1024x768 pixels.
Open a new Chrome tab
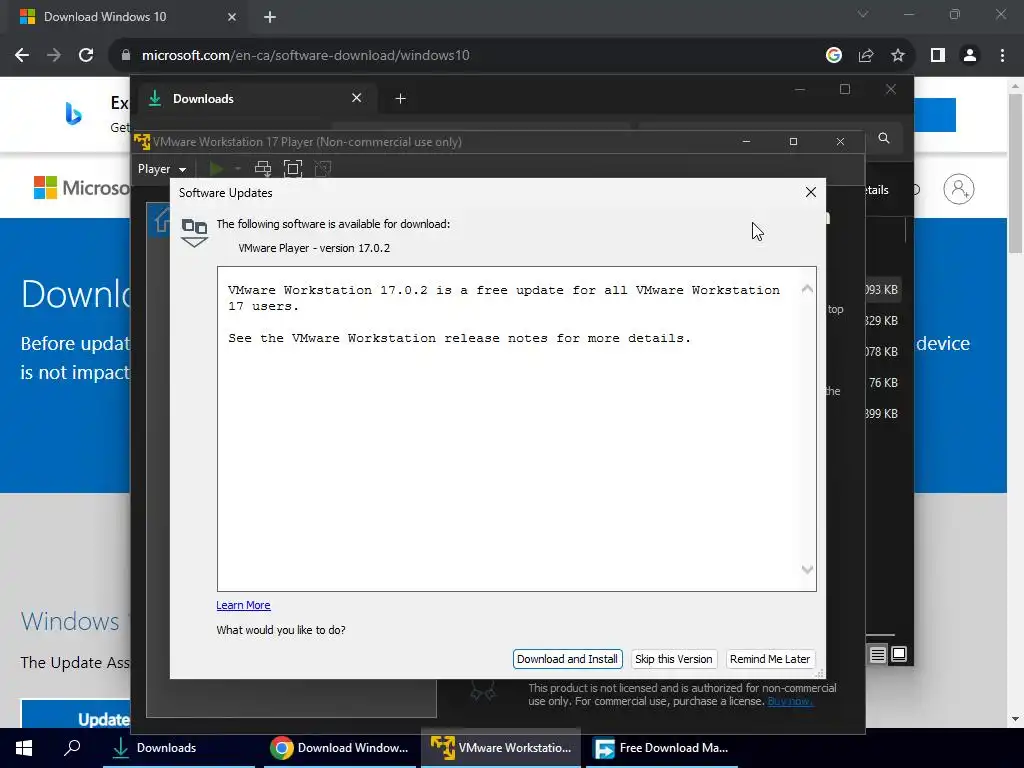coord(270,17)
